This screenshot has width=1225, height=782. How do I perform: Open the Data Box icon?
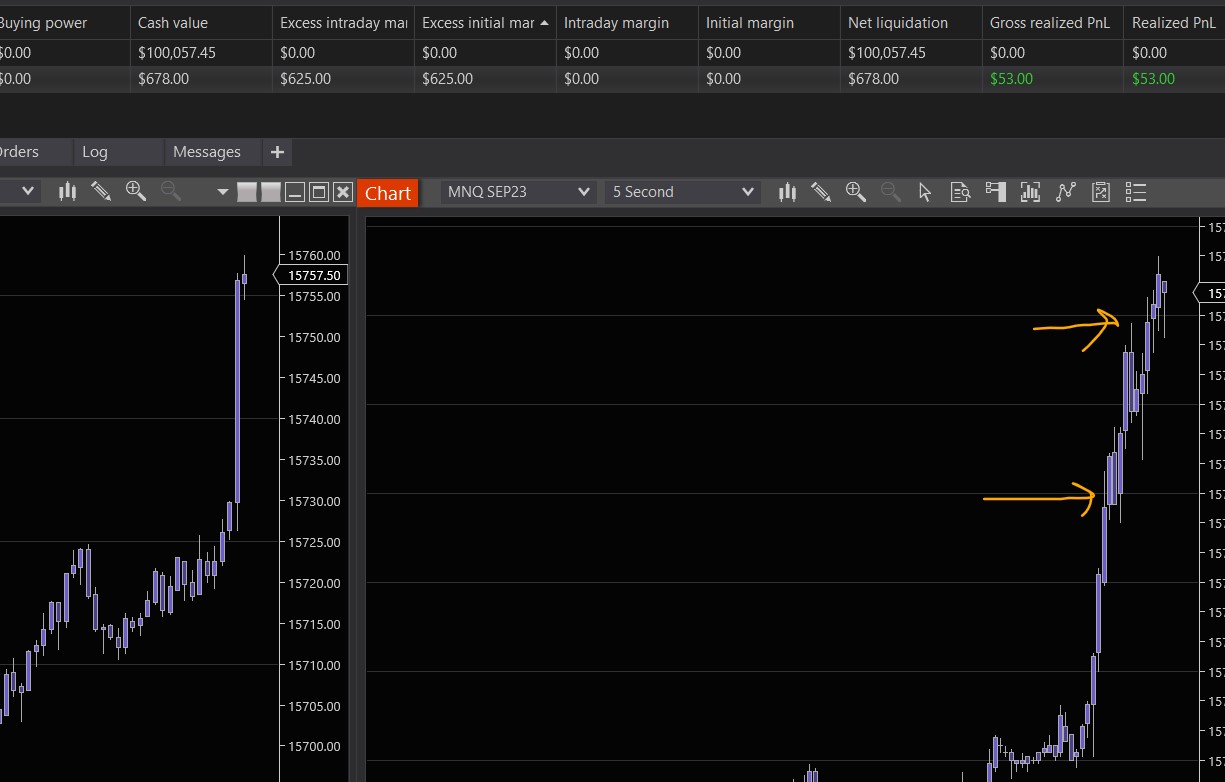(960, 192)
